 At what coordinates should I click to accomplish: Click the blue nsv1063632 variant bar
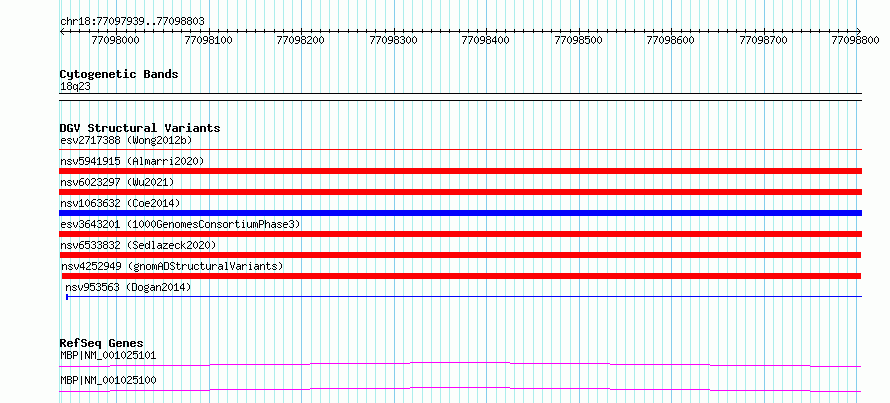[x=460, y=213]
